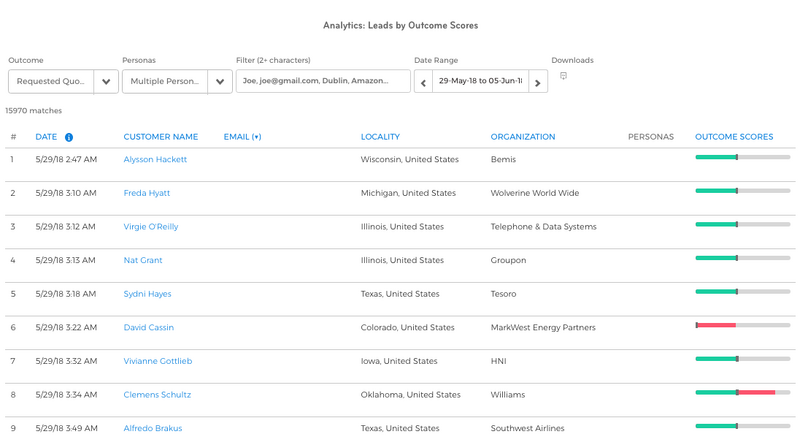This screenshot has height=445, width=800.
Task: Go to previous date range arrow
Action: [423, 82]
